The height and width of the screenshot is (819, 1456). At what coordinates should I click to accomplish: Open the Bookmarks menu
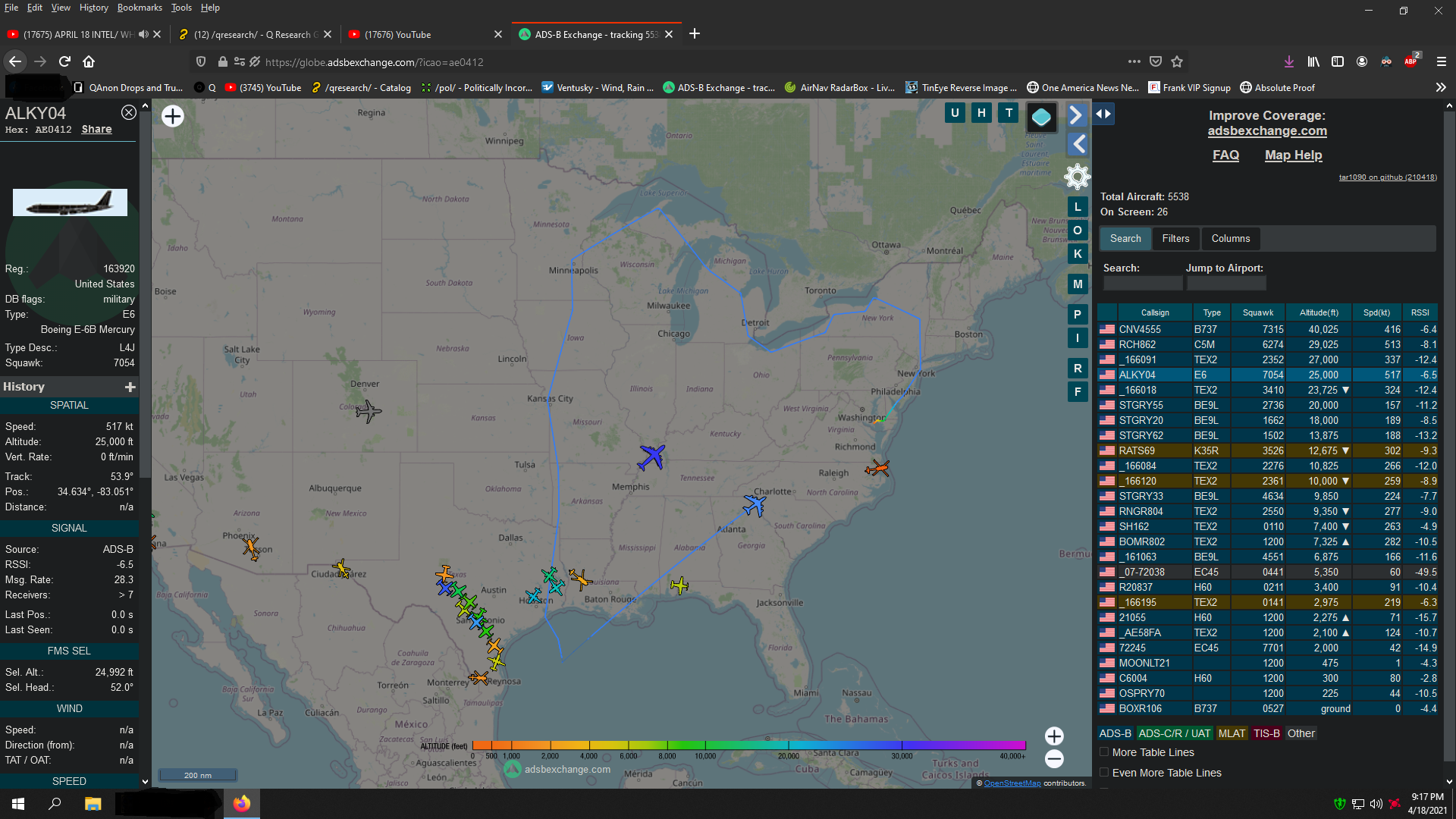coord(140,8)
